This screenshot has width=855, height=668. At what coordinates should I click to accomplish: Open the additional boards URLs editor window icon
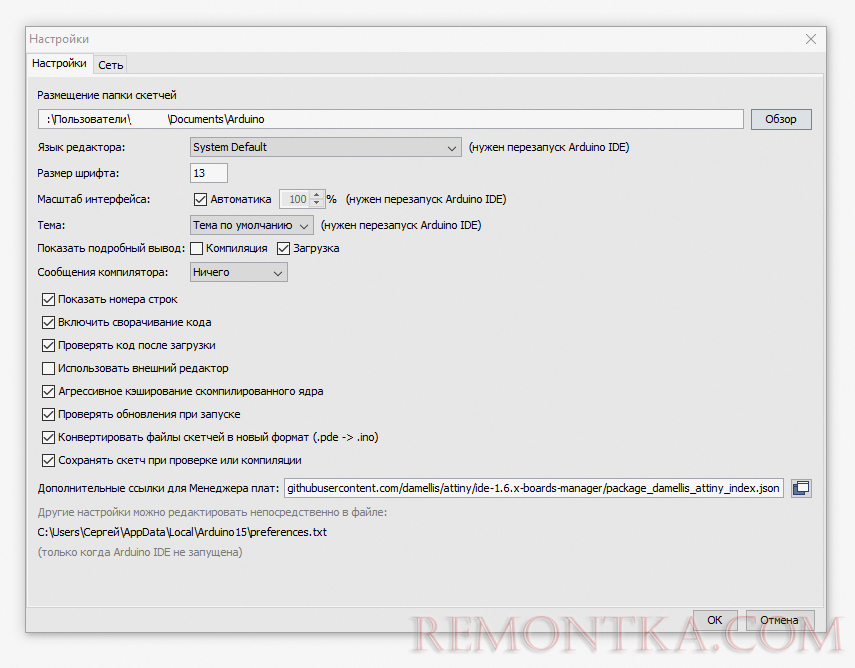[x=801, y=488]
